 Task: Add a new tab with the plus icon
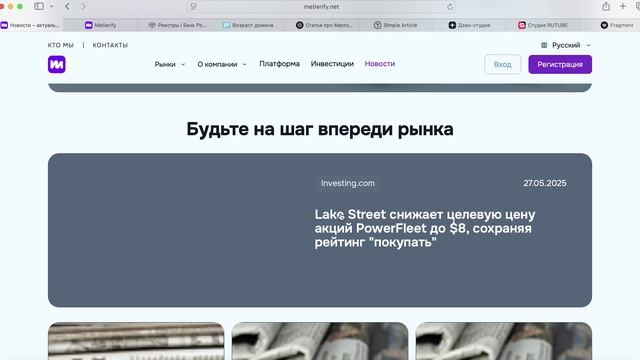pos(623,7)
